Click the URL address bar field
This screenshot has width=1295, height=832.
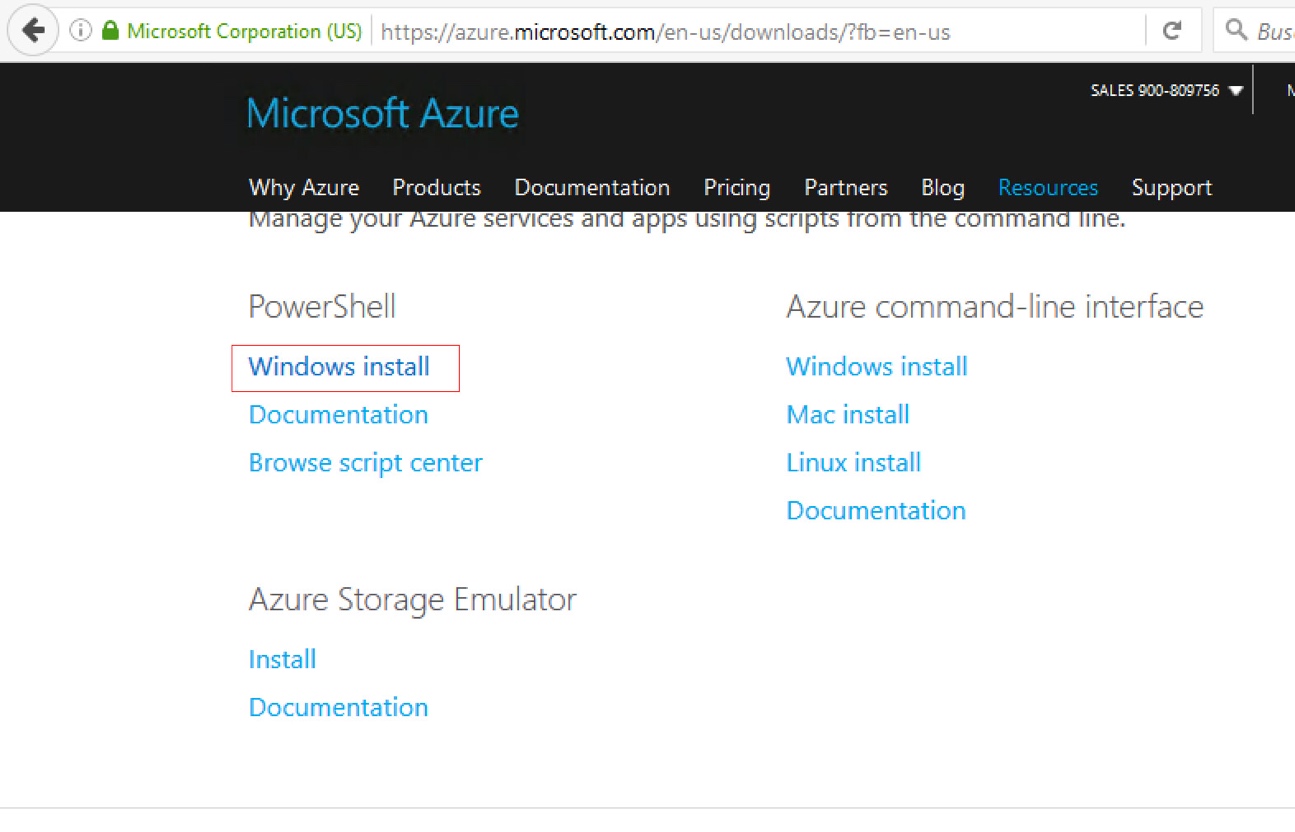760,32
